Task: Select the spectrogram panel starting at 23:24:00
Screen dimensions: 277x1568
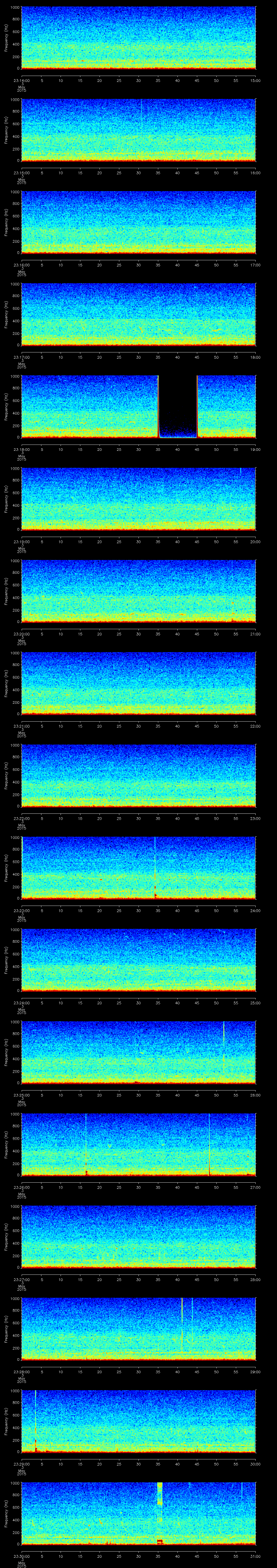Action: (138, 960)
